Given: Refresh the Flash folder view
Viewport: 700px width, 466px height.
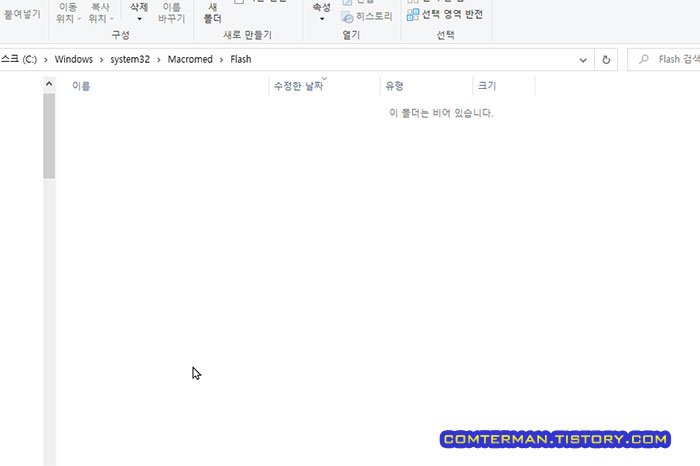Looking at the screenshot, I should click(606, 60).
